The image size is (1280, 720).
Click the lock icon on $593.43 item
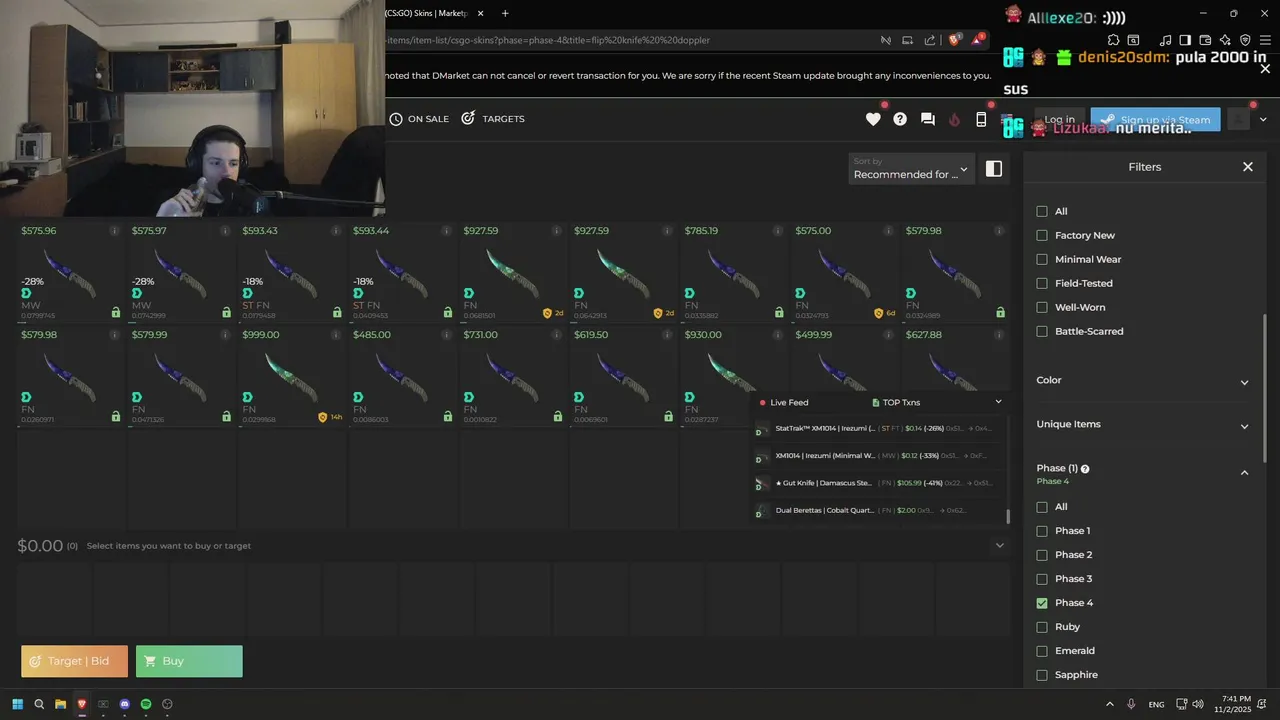pyautogui.click(x=337, y=312)
